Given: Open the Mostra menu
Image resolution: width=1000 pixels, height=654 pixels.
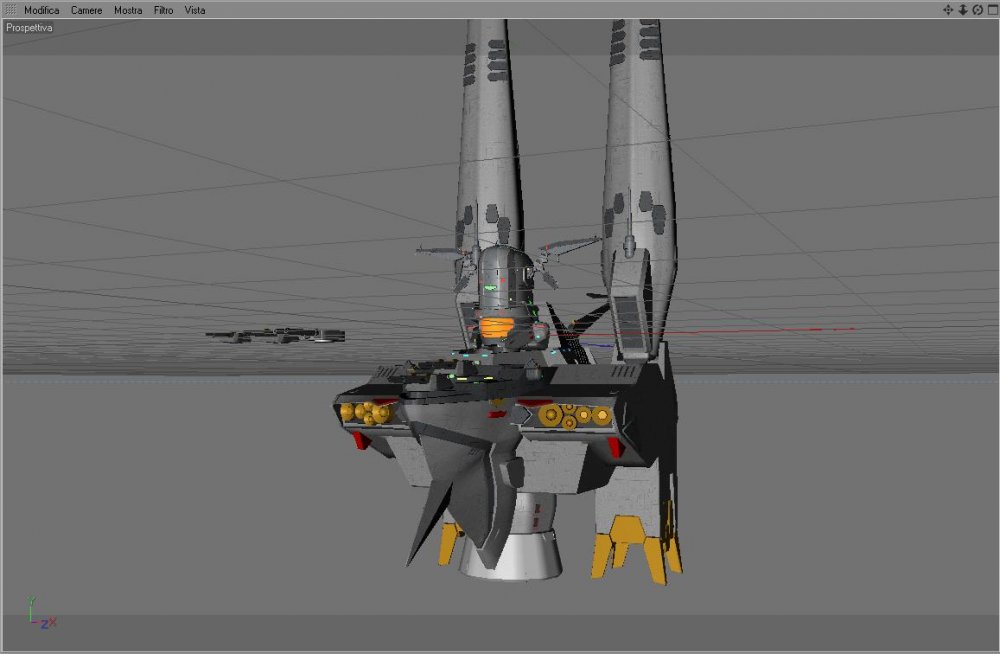Looking at the screenshot, I should pos(128,10).
